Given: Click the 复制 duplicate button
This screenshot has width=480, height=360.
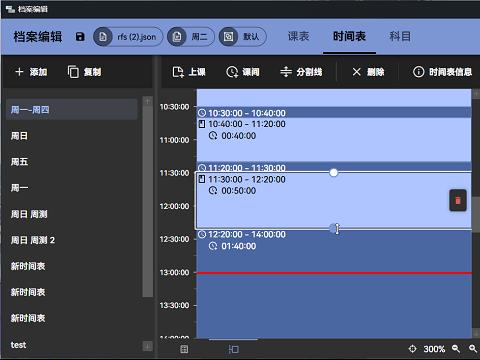Looking at the screenshot, I should pyautogui.click(x=85, y=72).
